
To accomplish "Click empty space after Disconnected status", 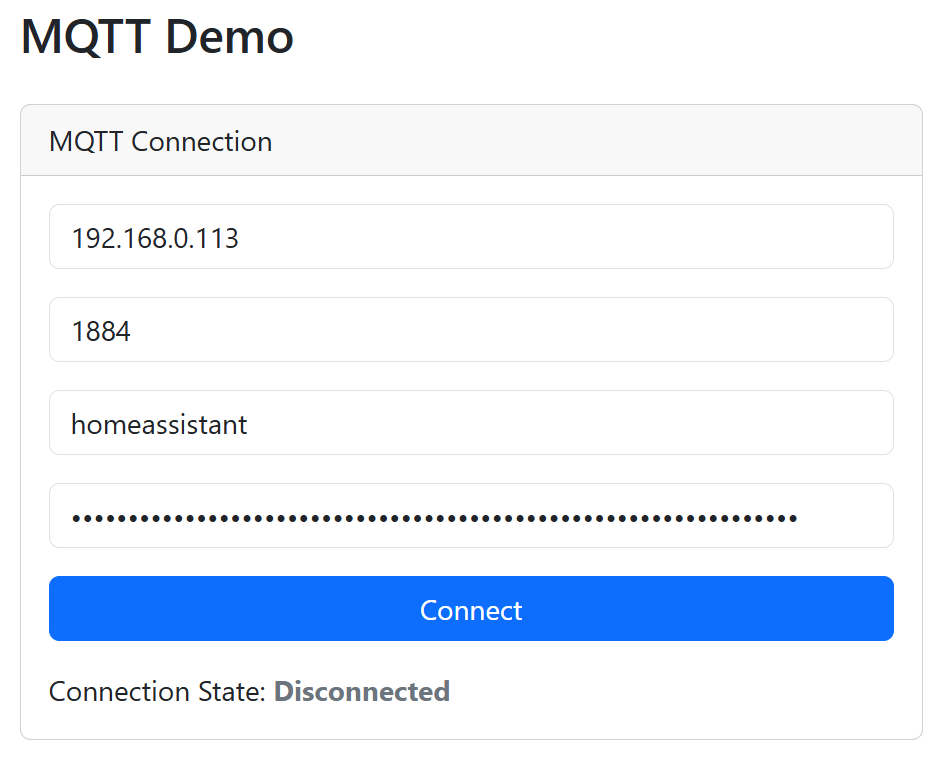I will (680, 691).
